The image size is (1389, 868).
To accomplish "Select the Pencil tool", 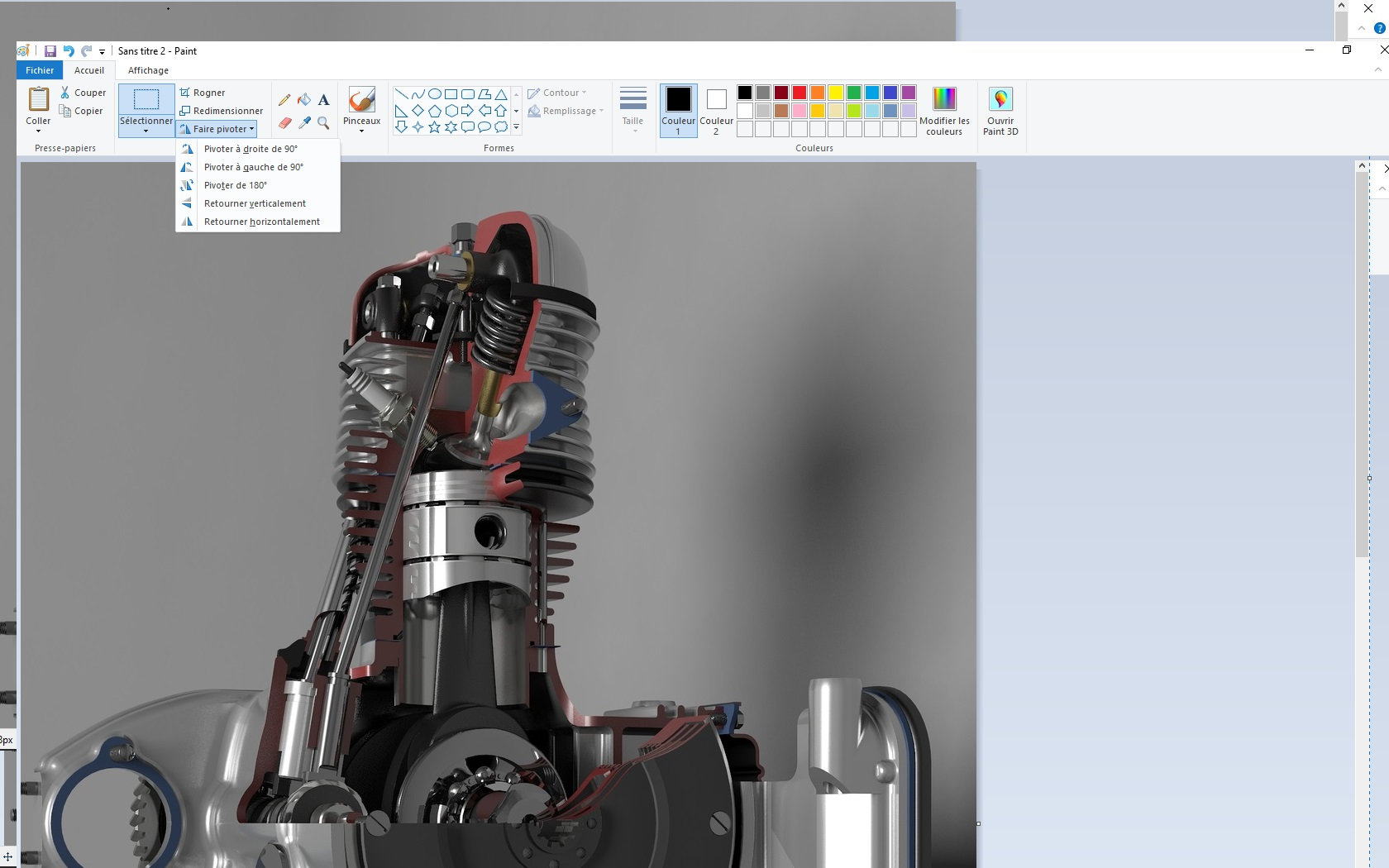I will coord(284,100).
